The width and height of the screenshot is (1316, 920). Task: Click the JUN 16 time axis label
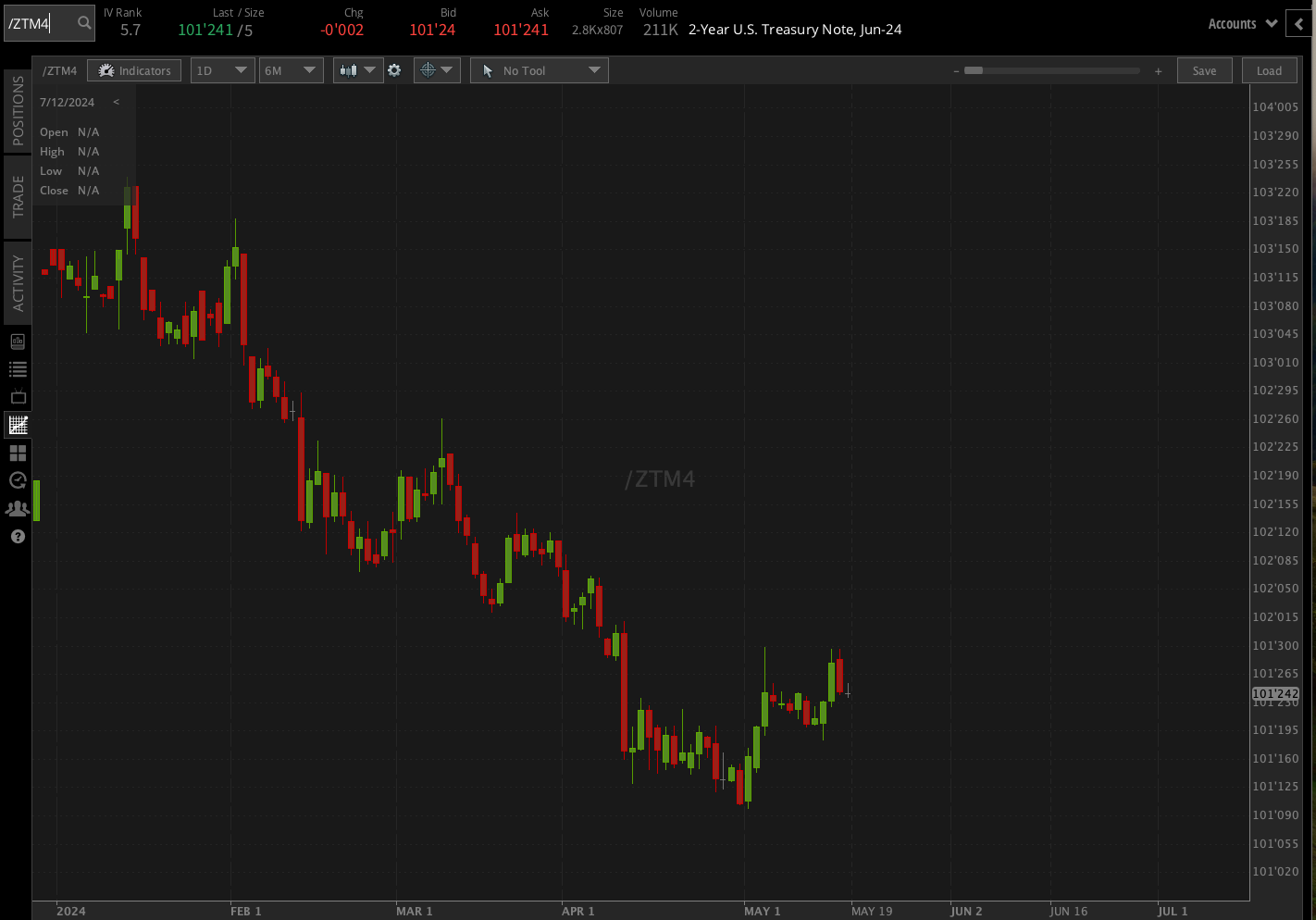[1069, 911]
